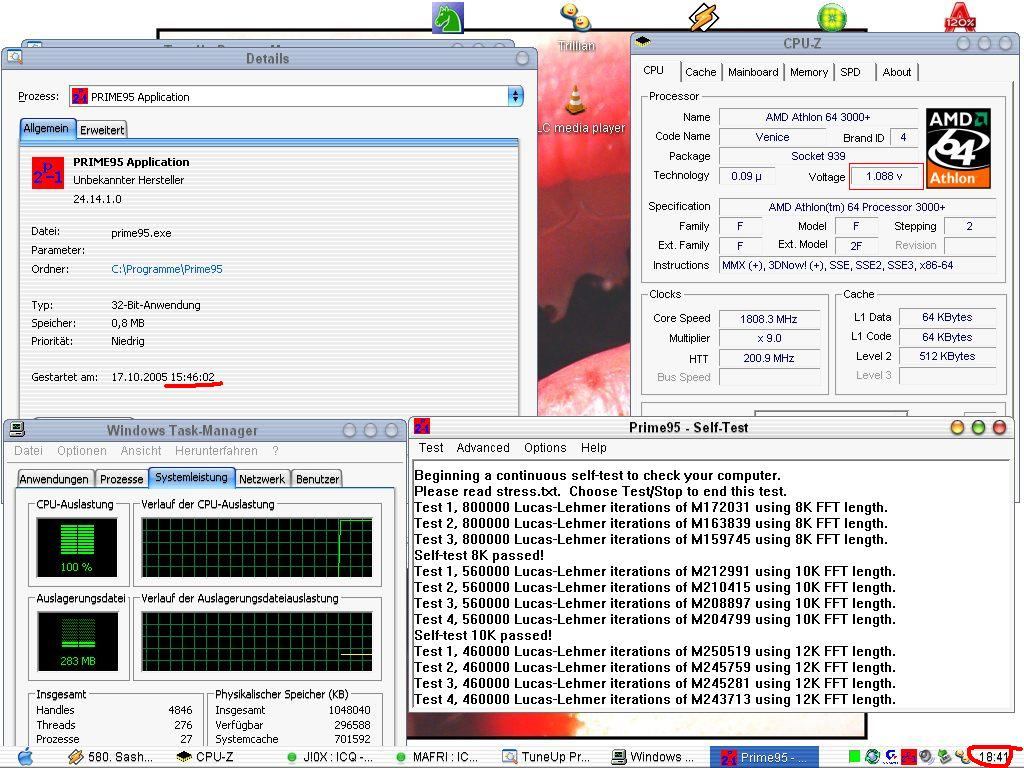Open the Ansicht menu in Task-Manager
Image resolution: width=1024 pixels, height=768 pixels.
tap(140, 451)
